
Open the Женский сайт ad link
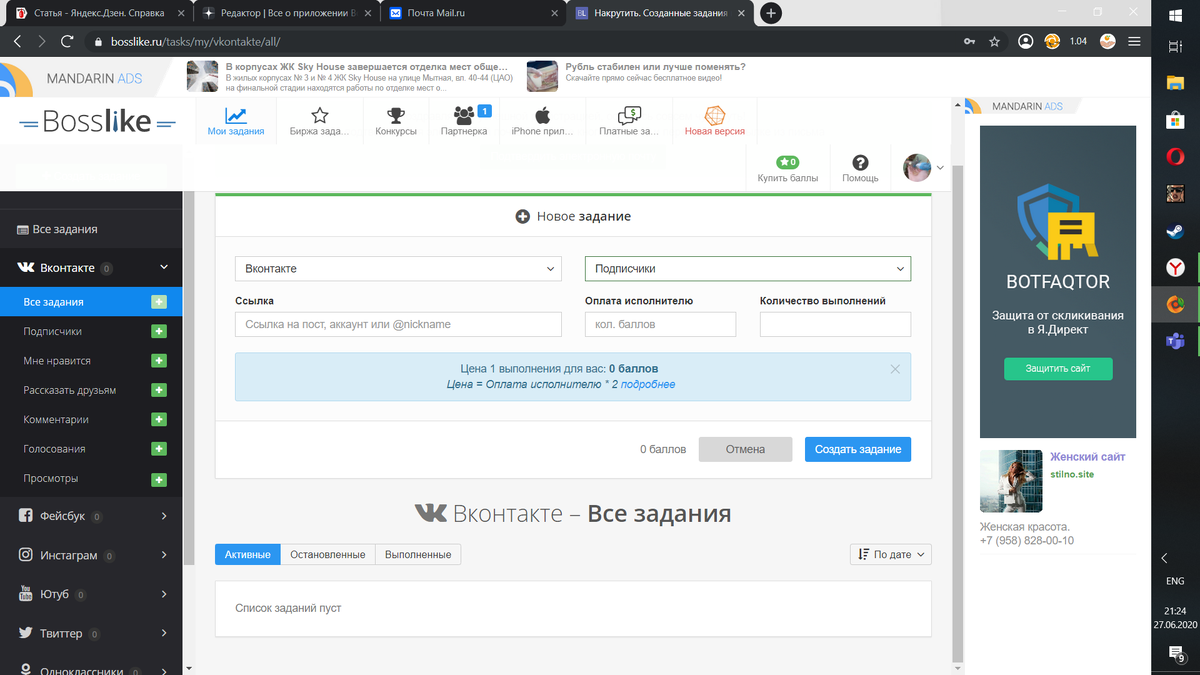(x=1088, y=457)
